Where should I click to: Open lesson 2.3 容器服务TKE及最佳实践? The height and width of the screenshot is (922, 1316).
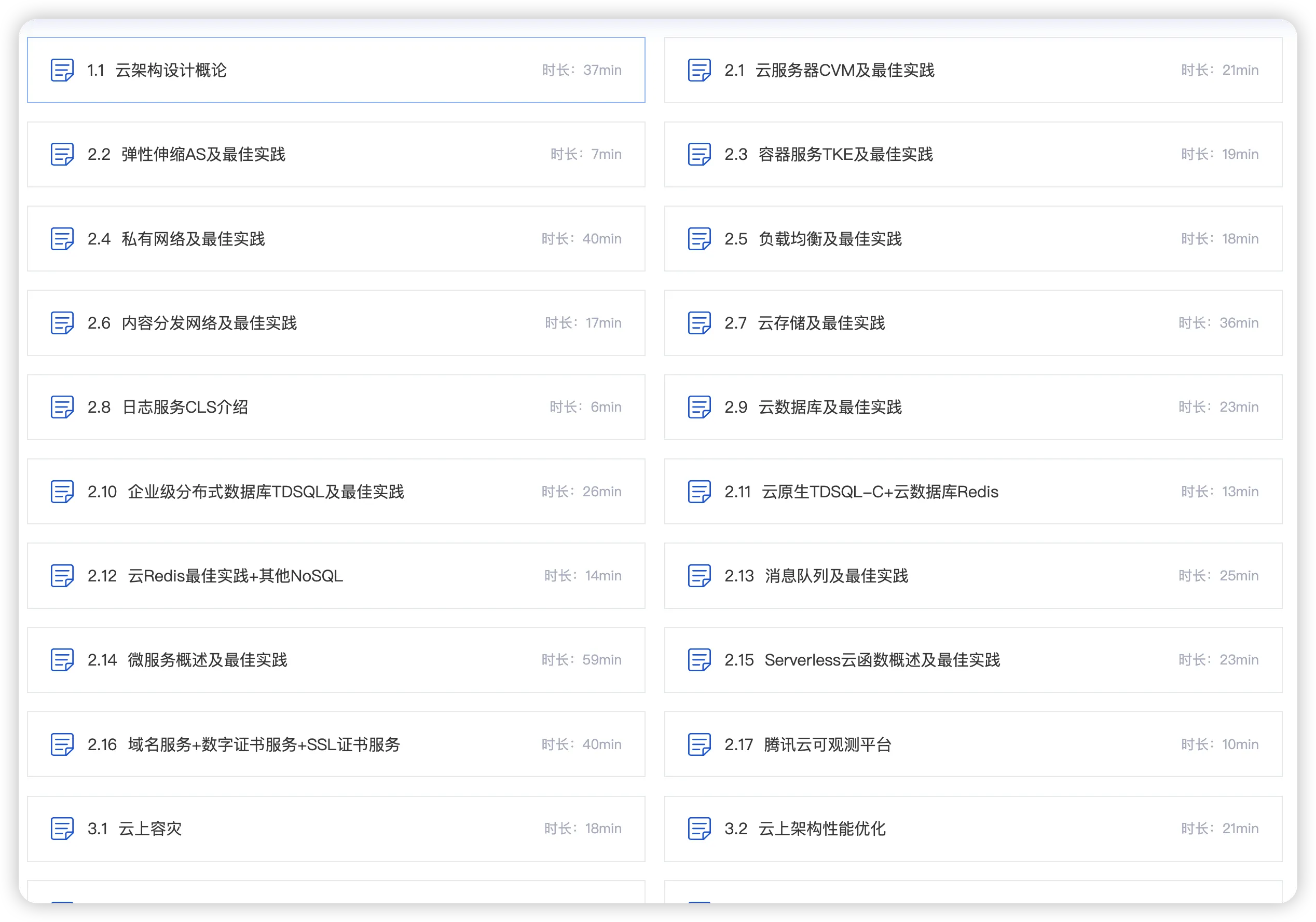(973, 154)
